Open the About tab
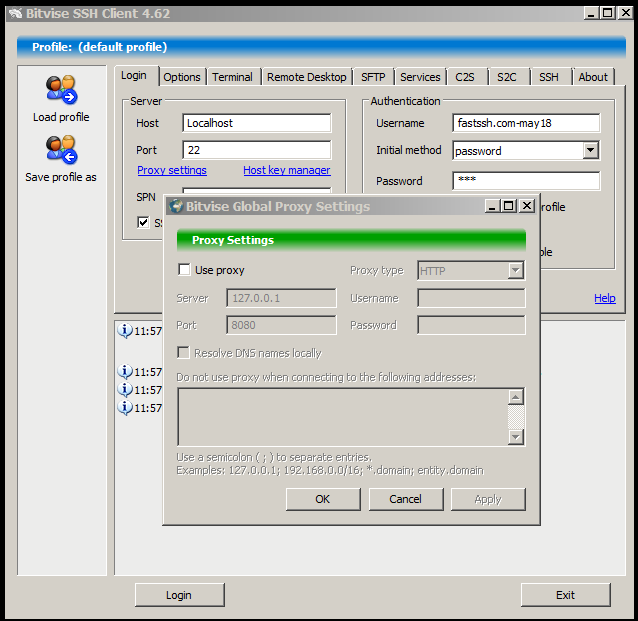Screen dimensions: 638x621 point(593,77)
